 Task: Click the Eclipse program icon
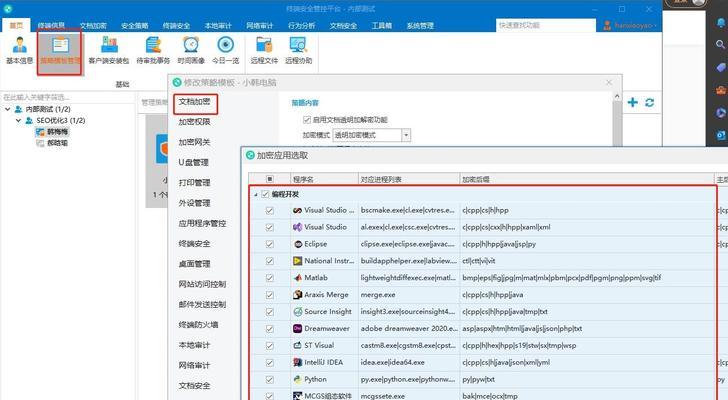point(298,244)
